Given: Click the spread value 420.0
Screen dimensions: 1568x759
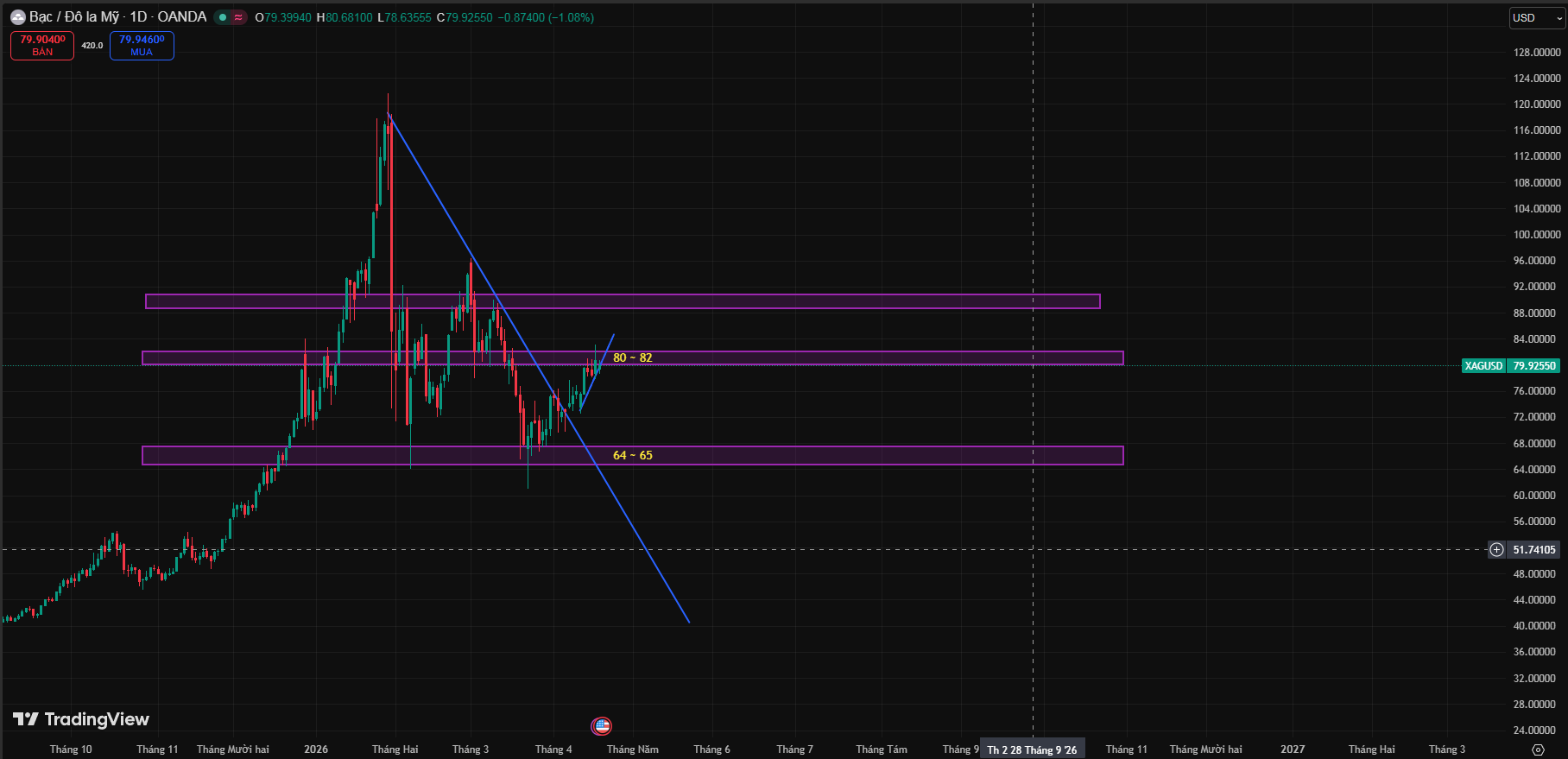Looking at the screenshot, I should pos(92,46).
